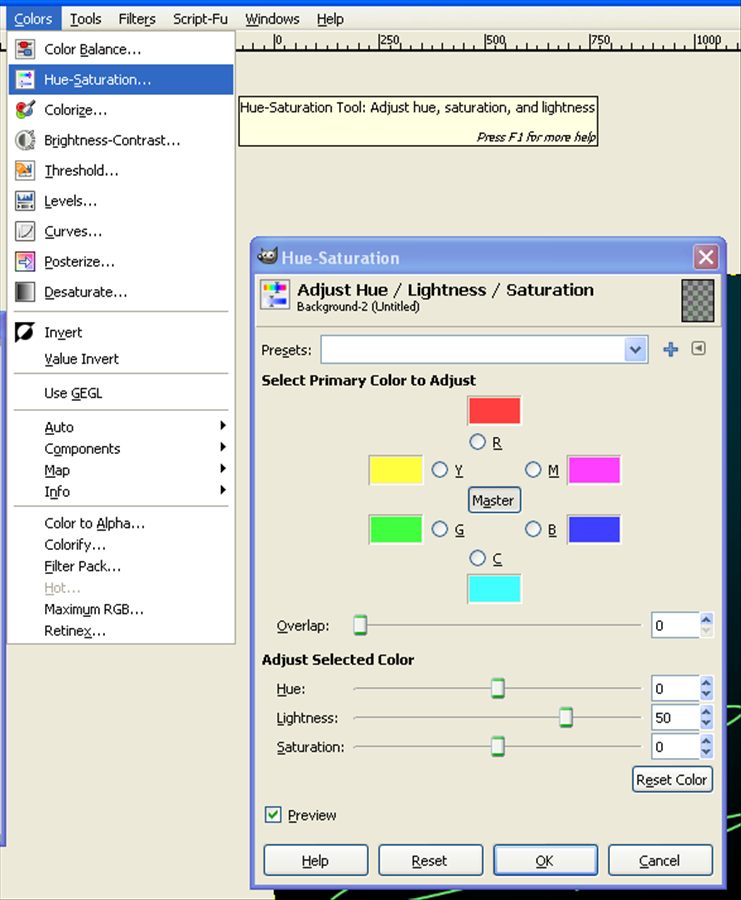This screenshot has height=900, width=741.
Task: Open the presets options arrow icon
Action: [x=698, y=348]
